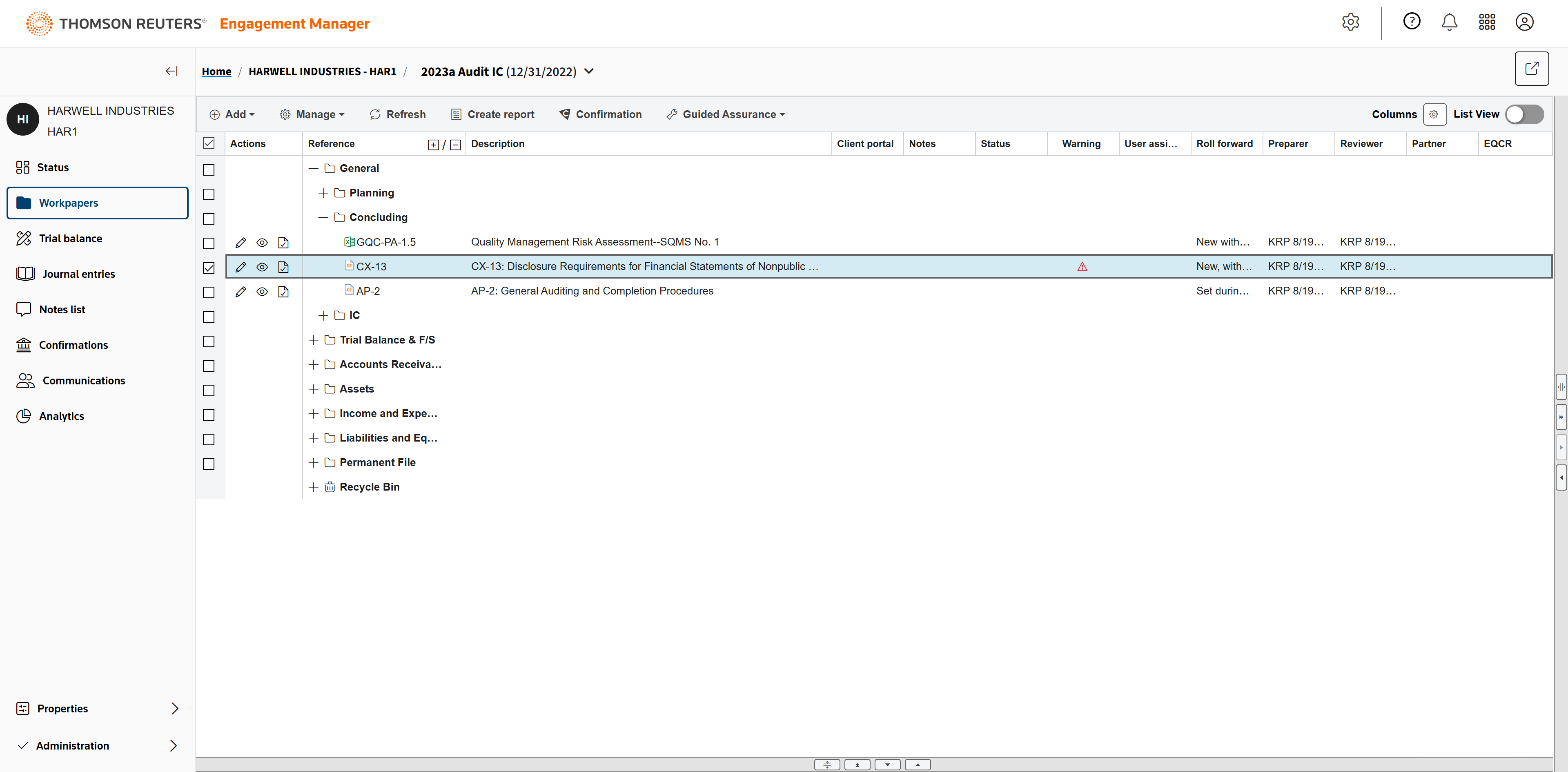Click the Description column header
Screen dimensions: 1568x772
[497, 144]
